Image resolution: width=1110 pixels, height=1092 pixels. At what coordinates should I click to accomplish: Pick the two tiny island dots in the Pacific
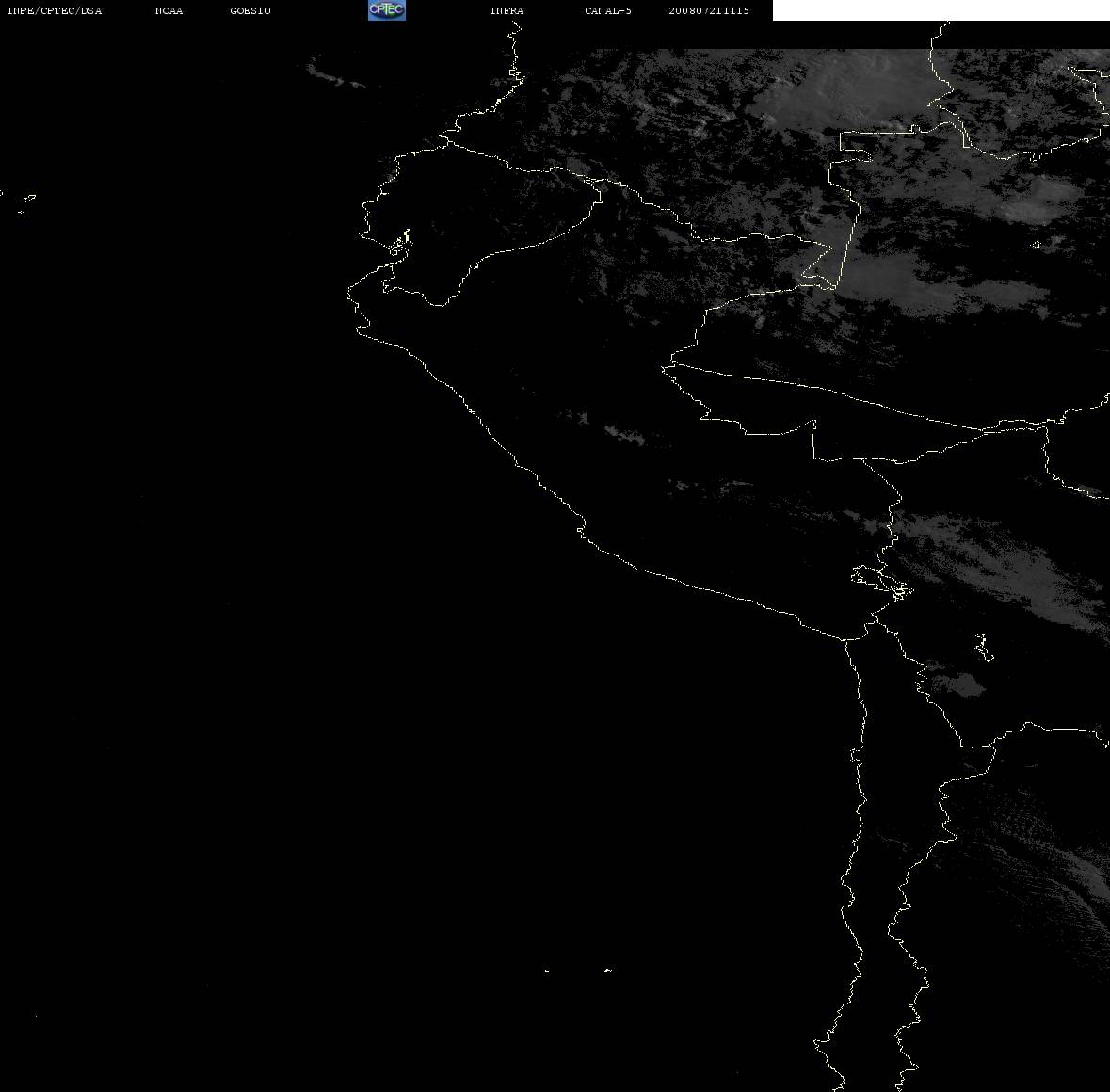pos(578,971)
